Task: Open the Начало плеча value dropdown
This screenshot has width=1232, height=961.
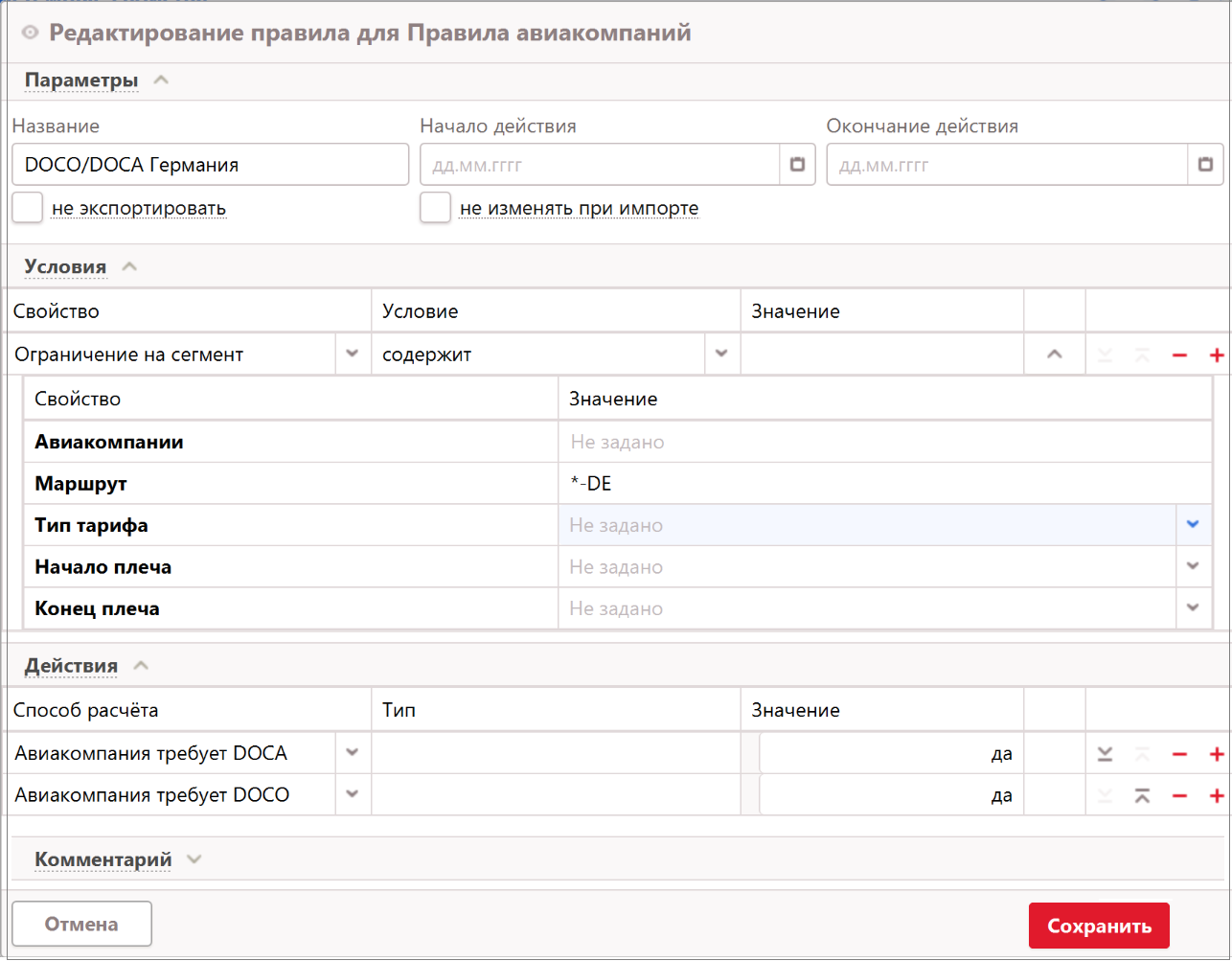Action: point(1193,566)
